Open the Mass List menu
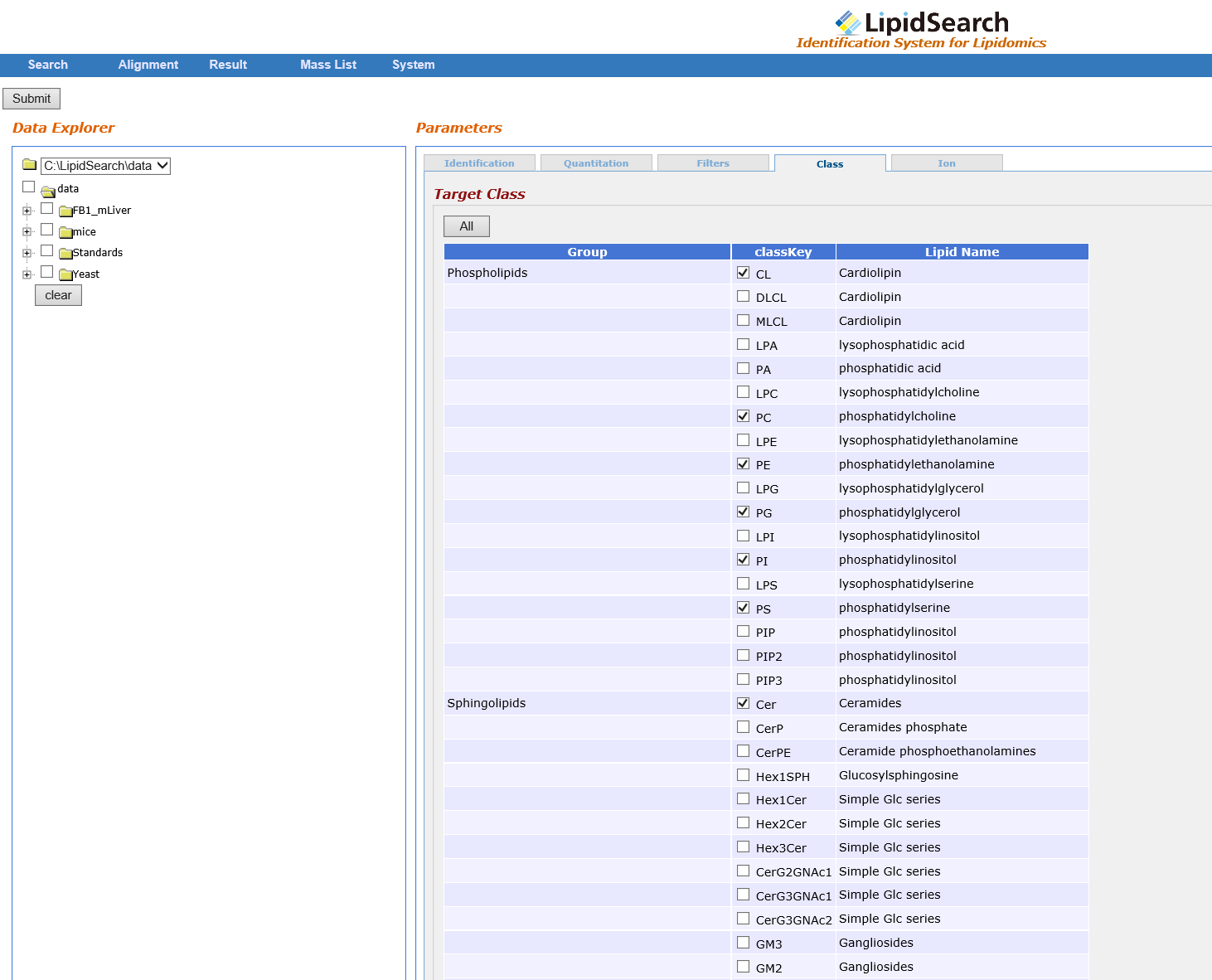 click(328, 65)
